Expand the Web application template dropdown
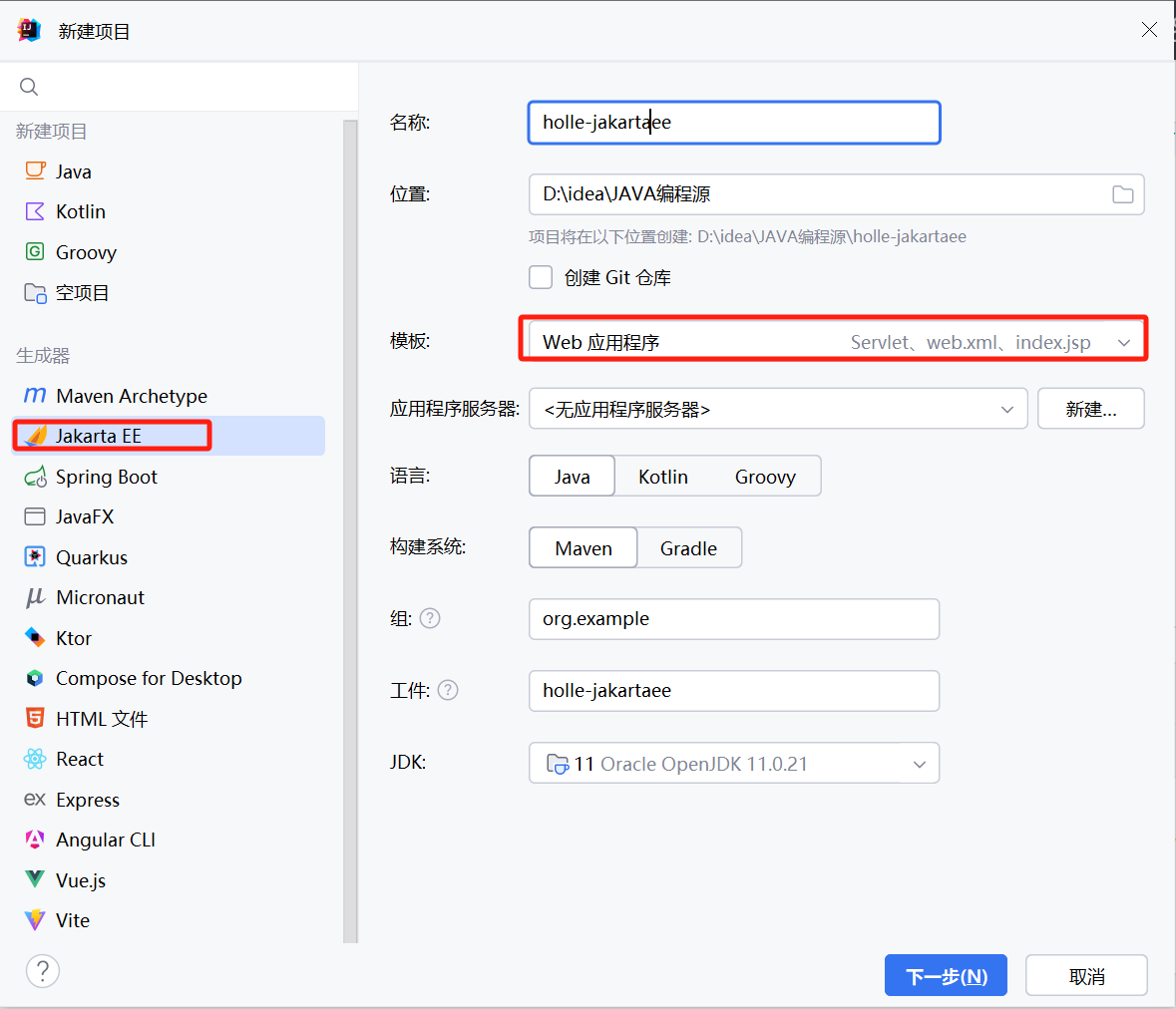 pyautogui.click(x=1124, y=342)
